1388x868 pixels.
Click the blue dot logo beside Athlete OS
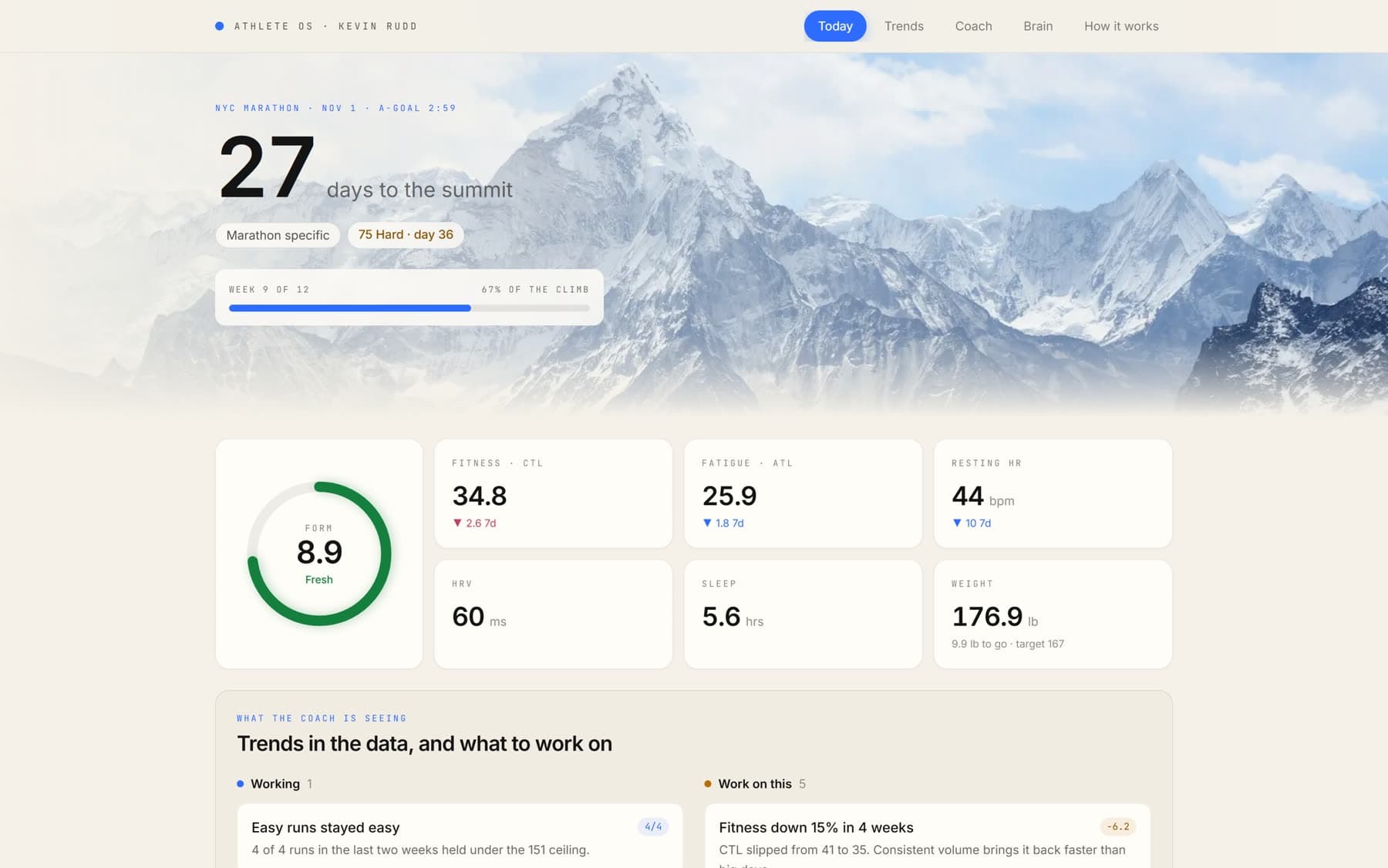pyautogui.click(x=220, y=26)
